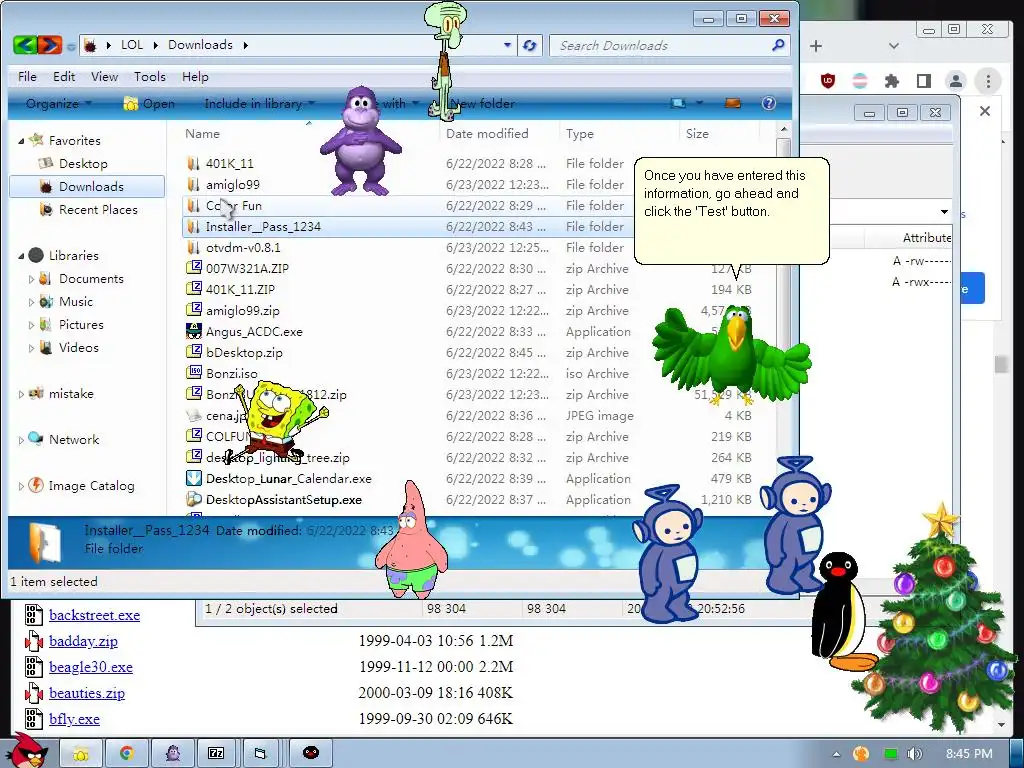Viewport: 1024px width, 768px height.
Task: Select the 401K_11.ZIP archive icon
Action: coord(194,289)
